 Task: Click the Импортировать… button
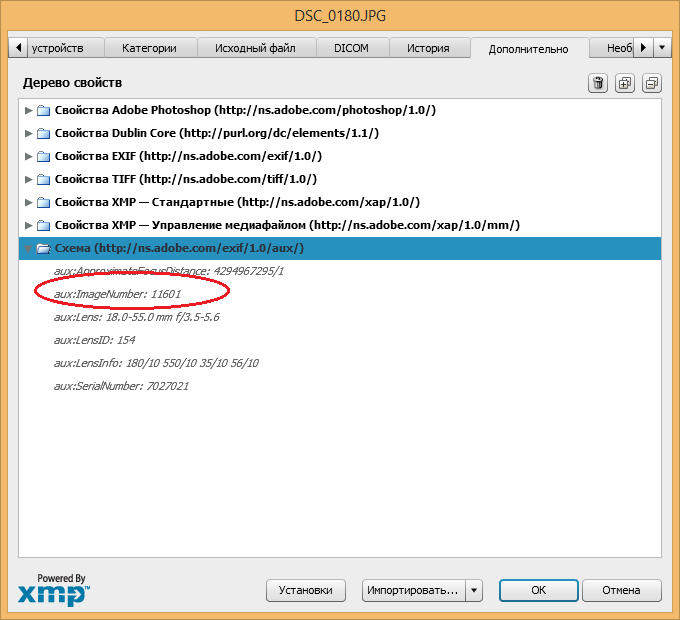coord(414,591)
